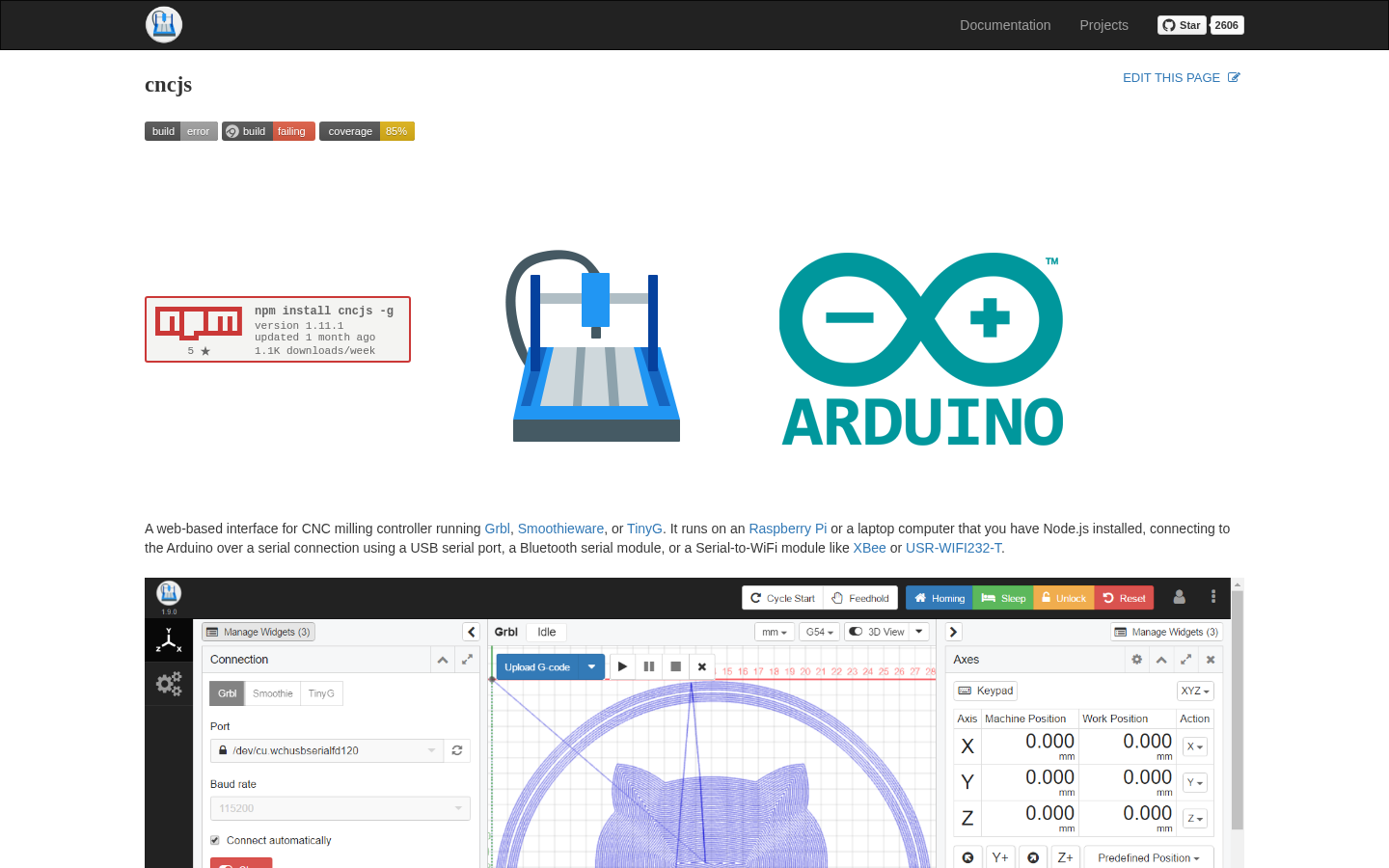Click the red Reset button

pyautogui.click(x=1124, y=598)
